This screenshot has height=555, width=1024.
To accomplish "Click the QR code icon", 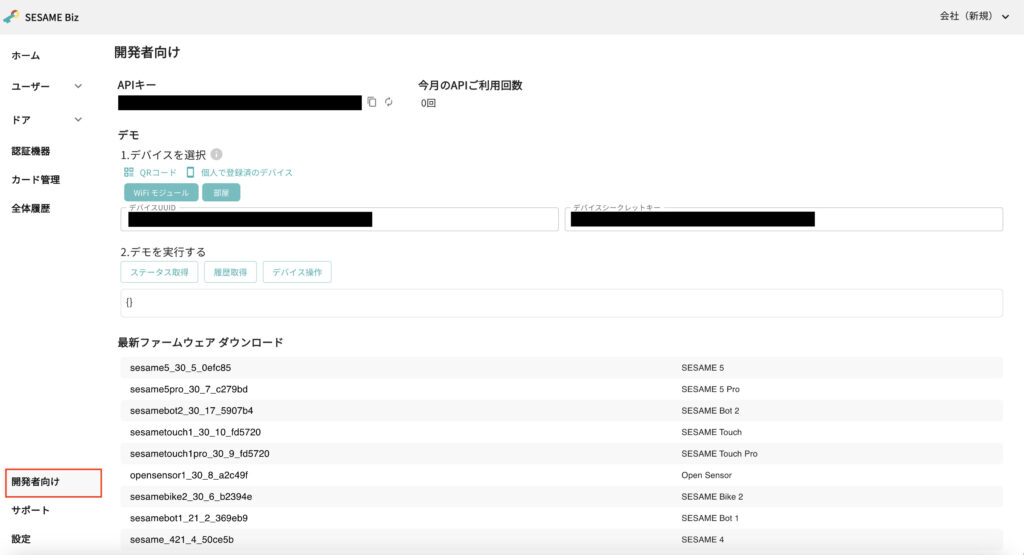I will [x=129, y=172].
